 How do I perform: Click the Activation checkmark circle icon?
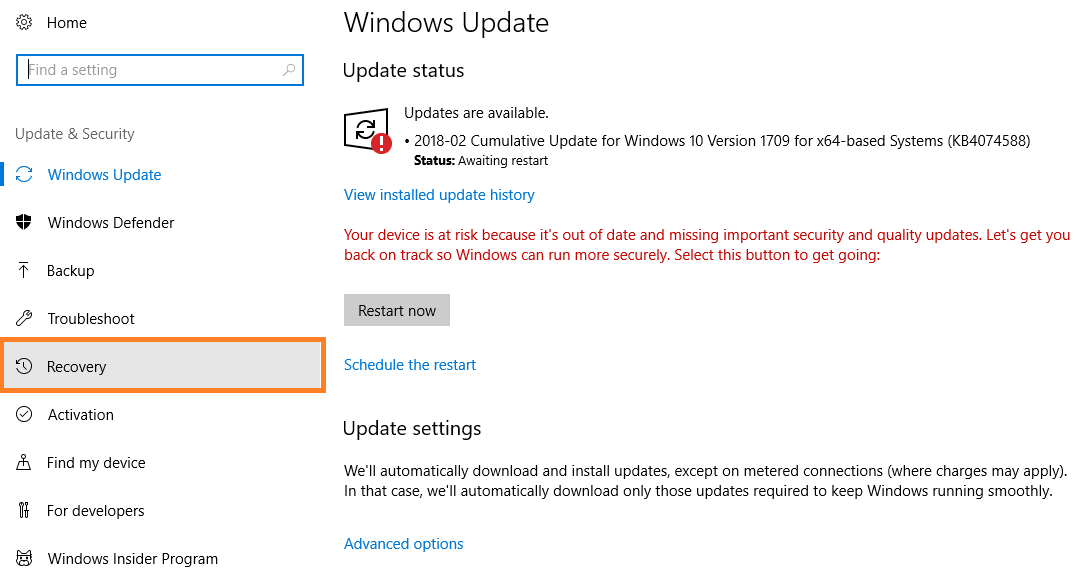(x=25, y=415)
